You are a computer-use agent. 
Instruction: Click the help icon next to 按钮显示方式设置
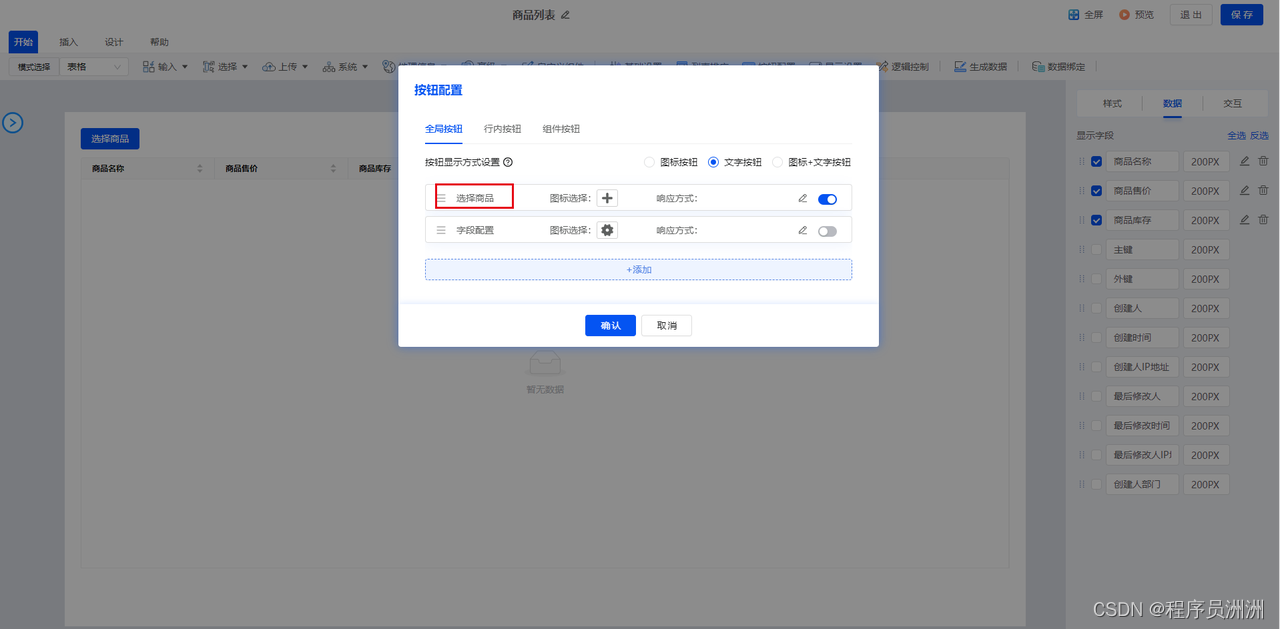(x=508, y=162)
